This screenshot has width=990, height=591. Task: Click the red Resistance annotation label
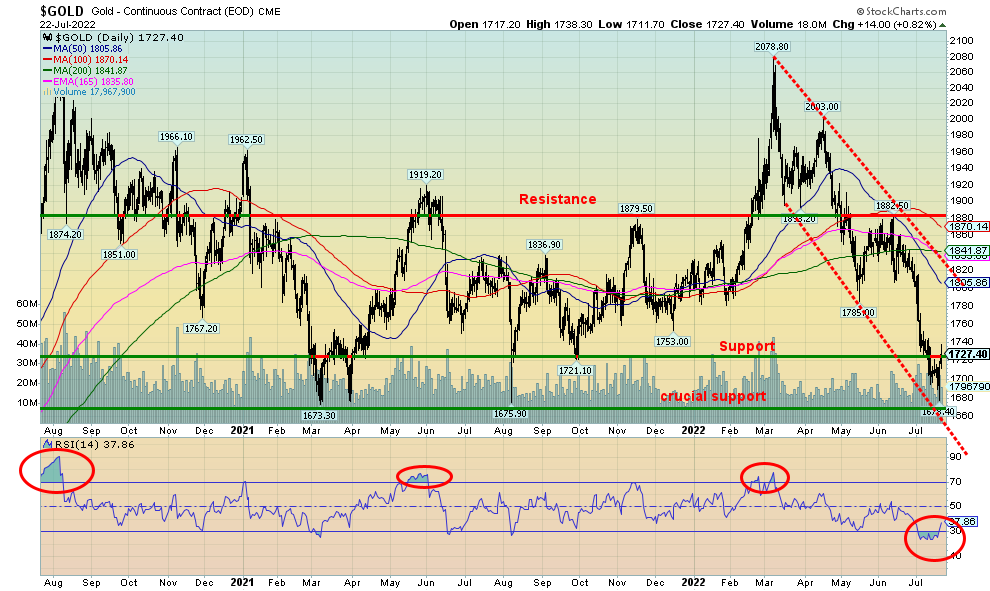point(557,199)
